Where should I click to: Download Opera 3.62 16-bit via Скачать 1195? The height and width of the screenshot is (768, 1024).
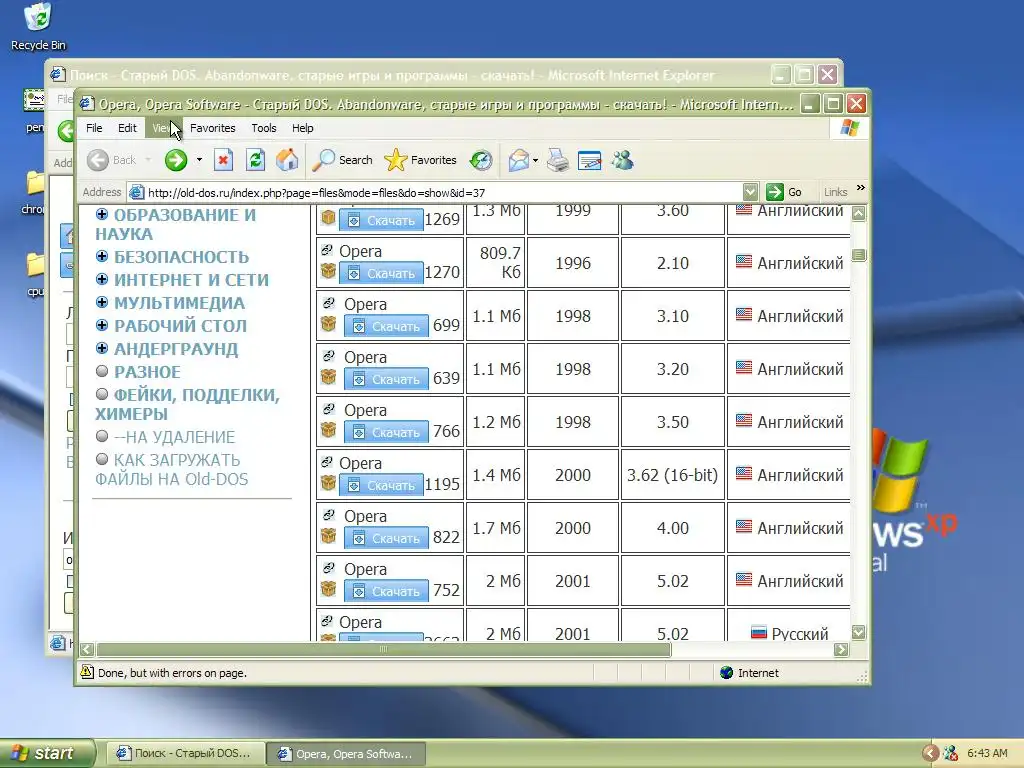381,485
